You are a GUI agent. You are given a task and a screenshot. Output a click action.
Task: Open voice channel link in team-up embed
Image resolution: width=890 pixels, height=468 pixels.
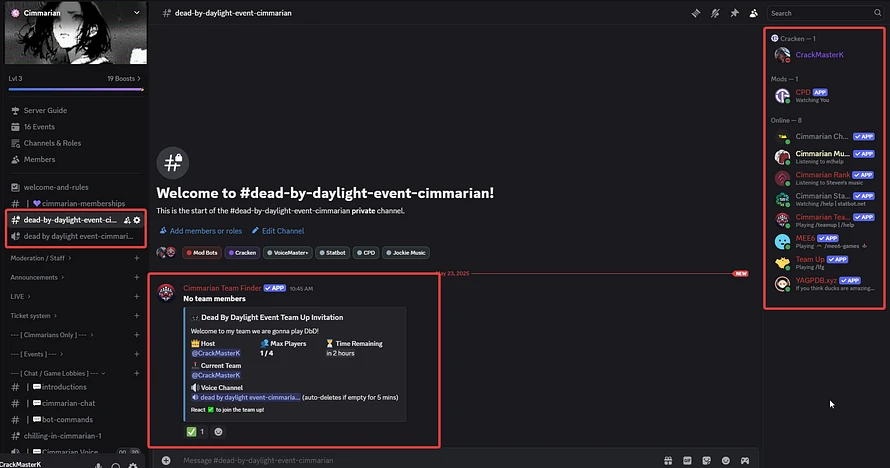246,398
